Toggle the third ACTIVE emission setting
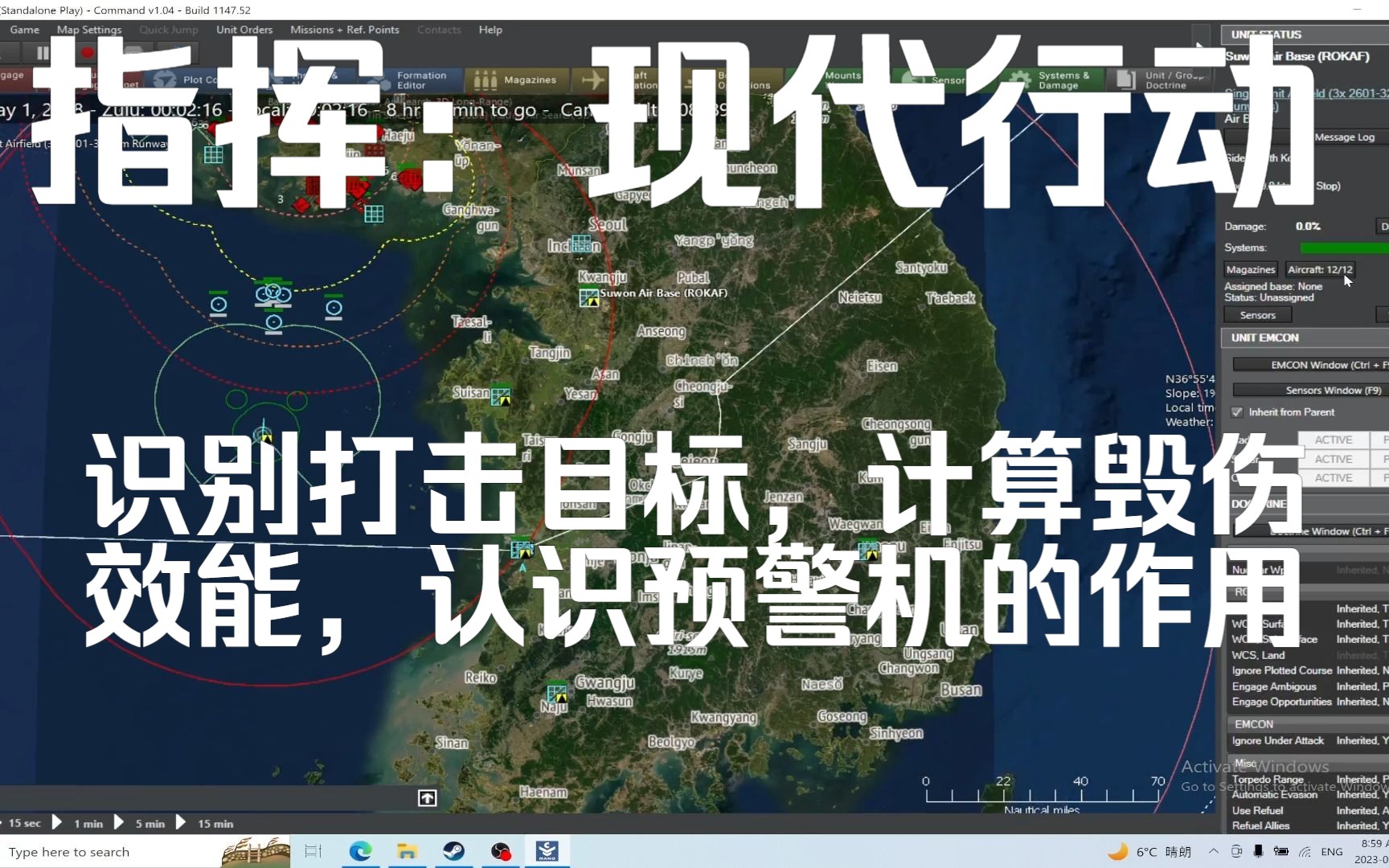The width and height of the screenshot is (1389, 868). [x=1334, y=477]
